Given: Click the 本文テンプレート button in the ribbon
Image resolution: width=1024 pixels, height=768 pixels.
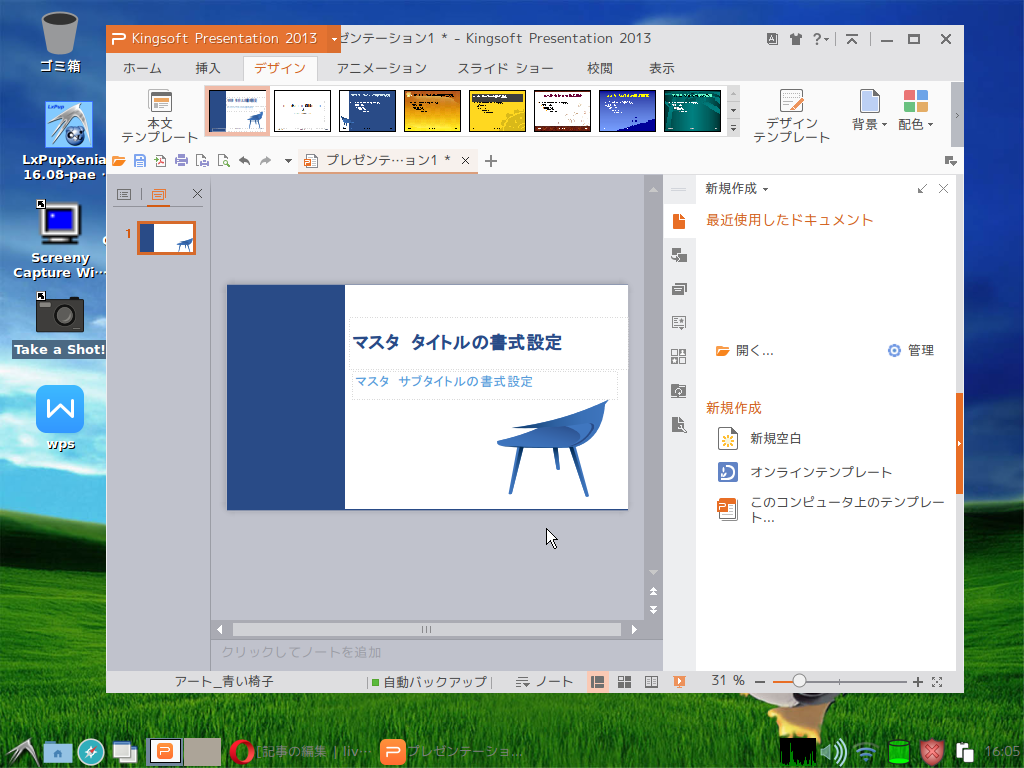Looking at the screenshot, I should [x=160, y=116].
